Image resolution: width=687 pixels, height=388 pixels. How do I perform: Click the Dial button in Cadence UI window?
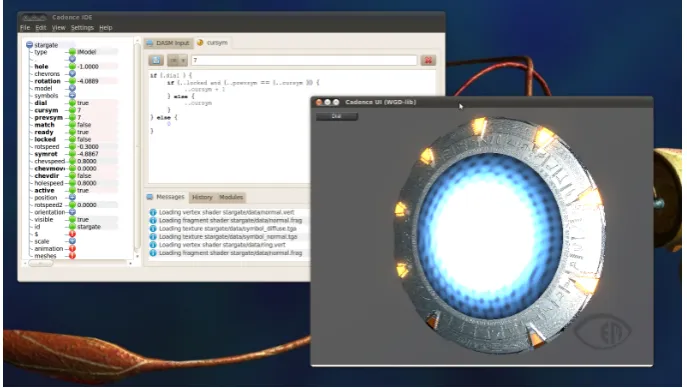tap(336, 116)
